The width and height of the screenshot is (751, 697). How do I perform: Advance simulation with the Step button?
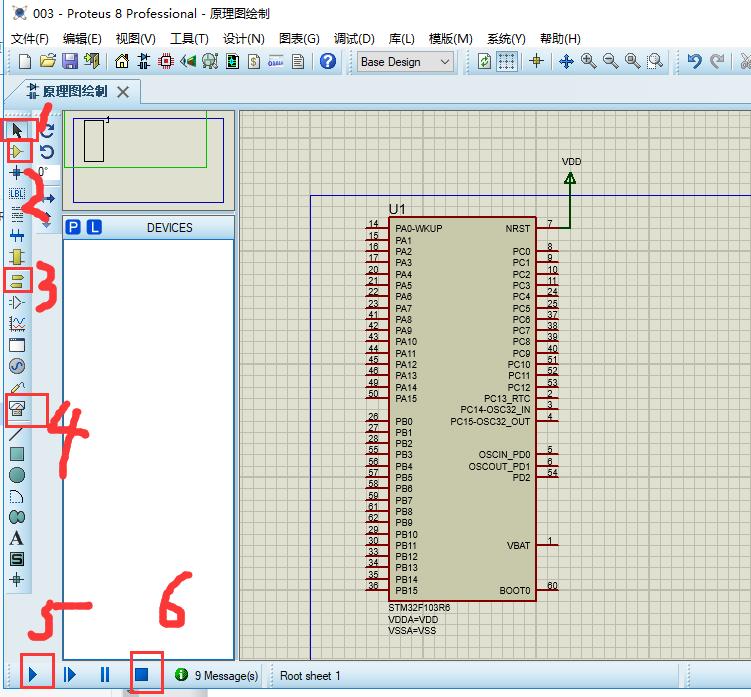click(x=69, y=674)
